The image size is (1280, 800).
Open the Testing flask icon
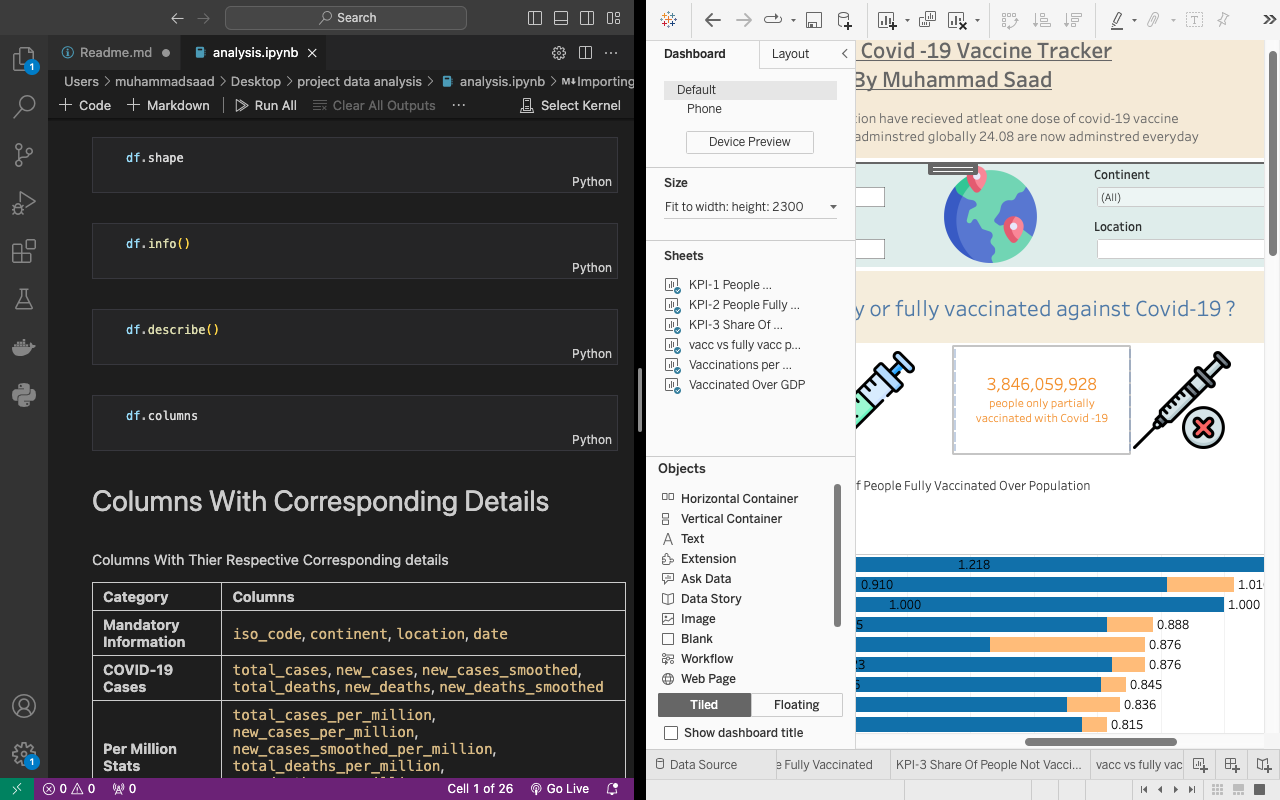tap(24, 299)
